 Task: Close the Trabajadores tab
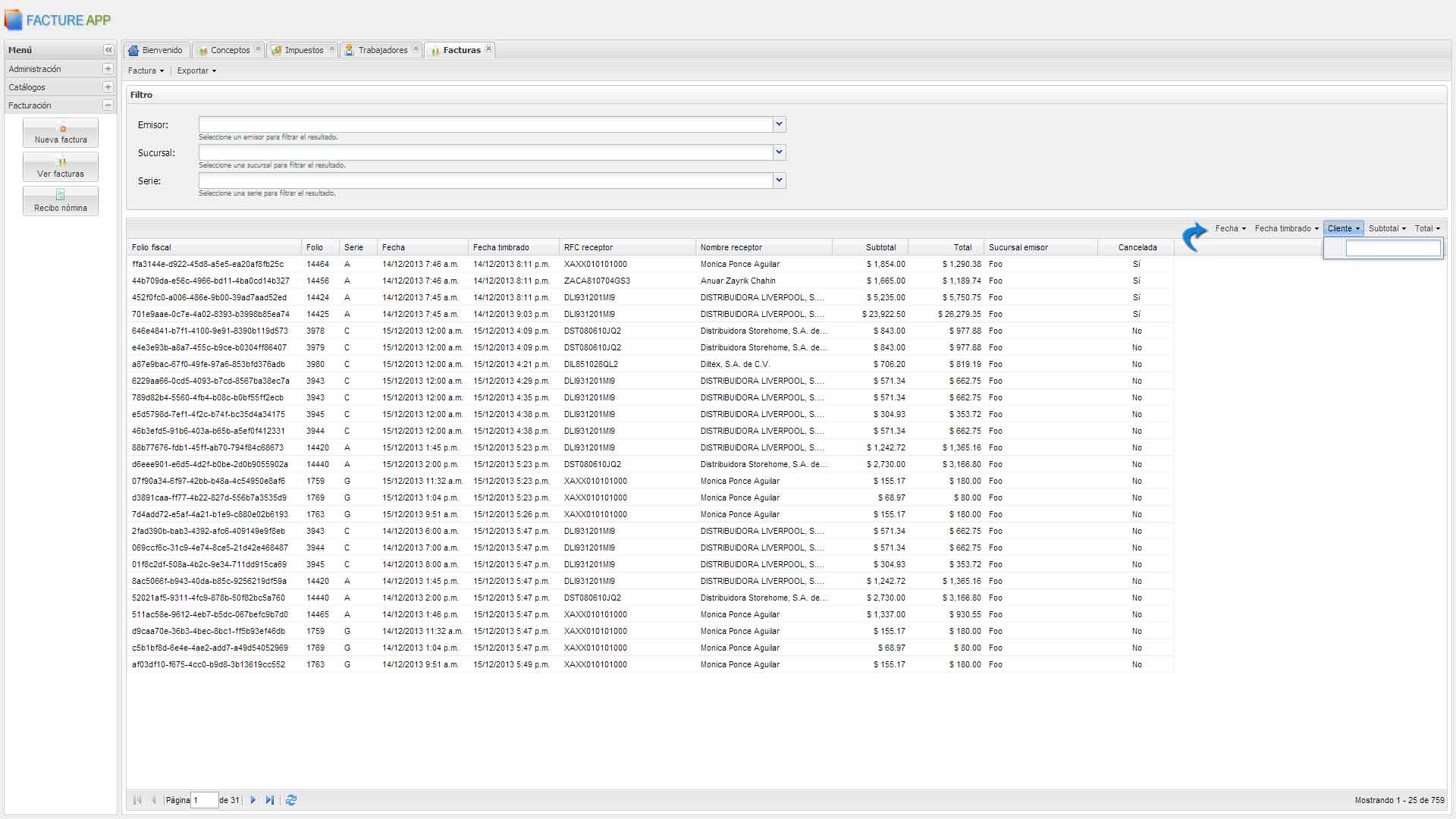[x=416, y=49]
